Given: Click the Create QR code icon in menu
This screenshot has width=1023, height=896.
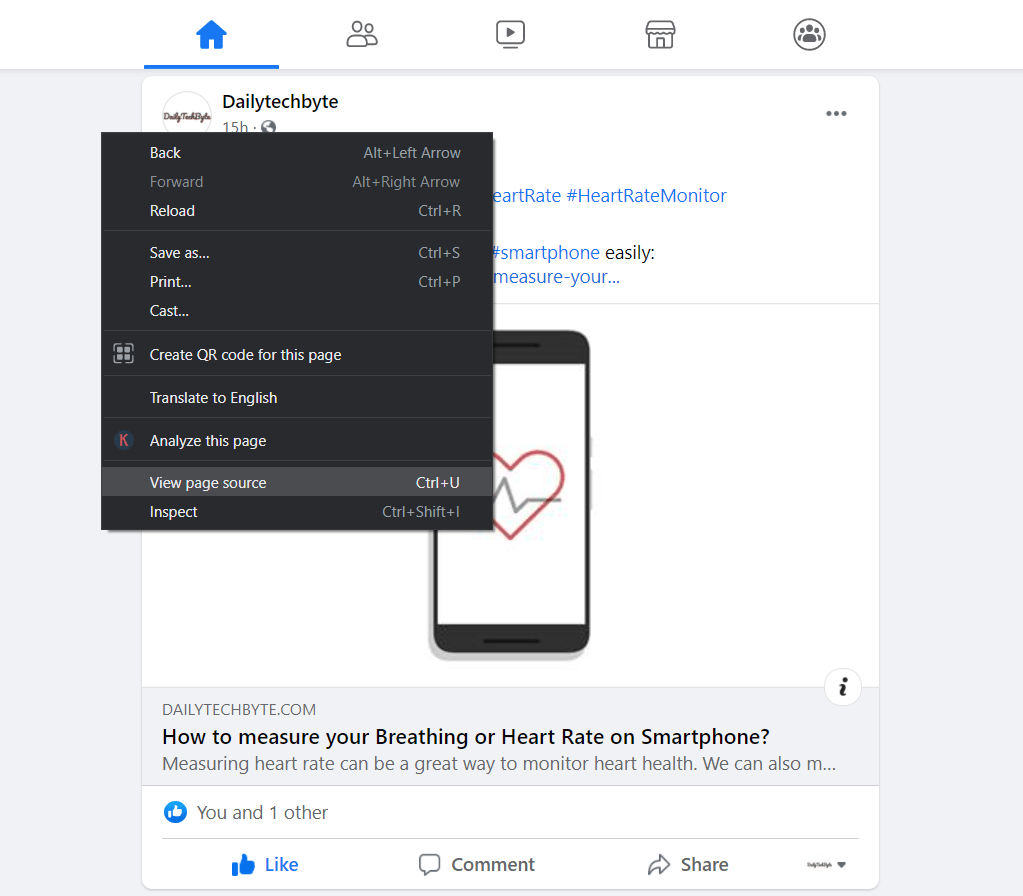Looking at the screenshot, I should point(122,353).
